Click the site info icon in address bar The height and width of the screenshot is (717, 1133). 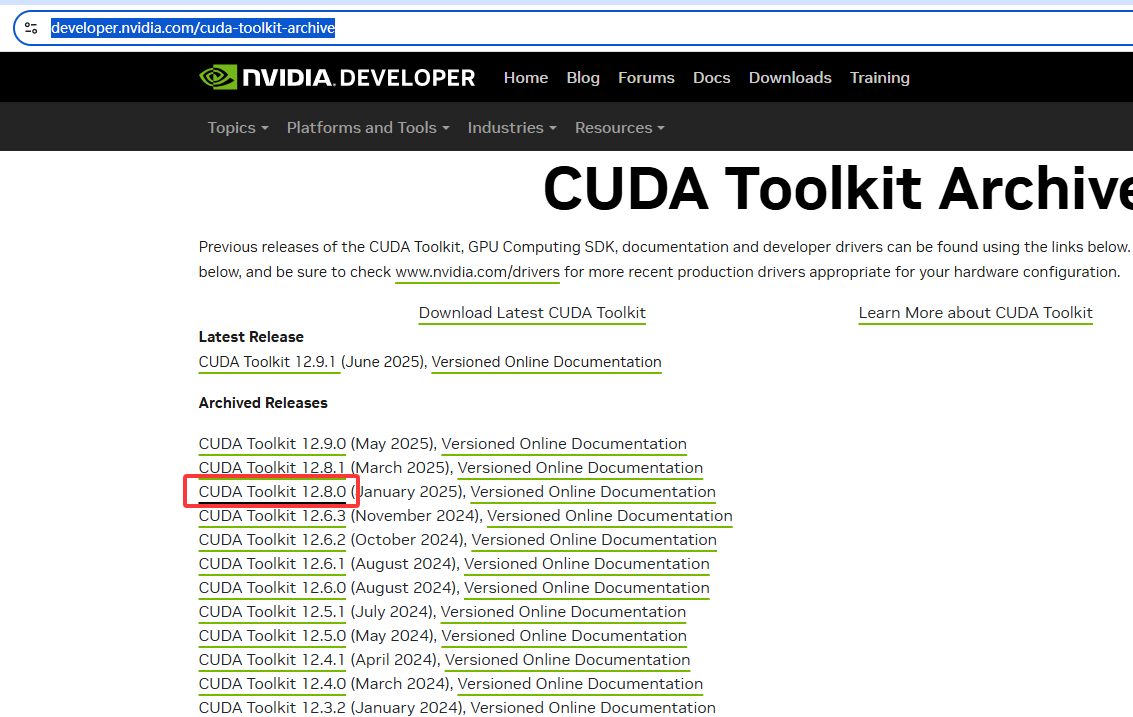point(31,28)
